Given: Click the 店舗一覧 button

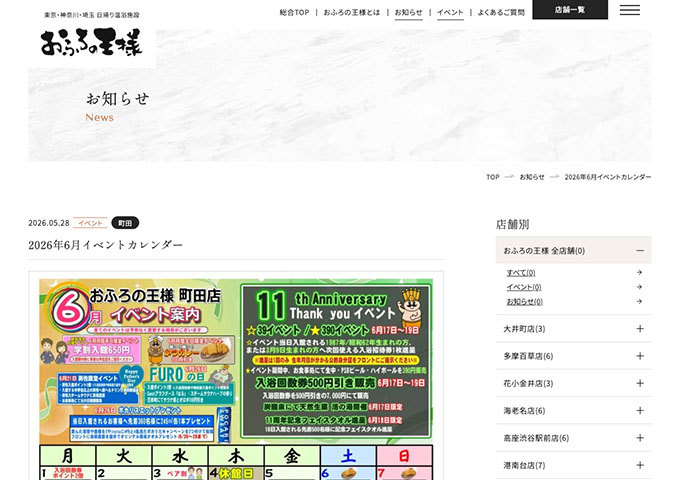Looking at the screenshot, I should point(570,10).
